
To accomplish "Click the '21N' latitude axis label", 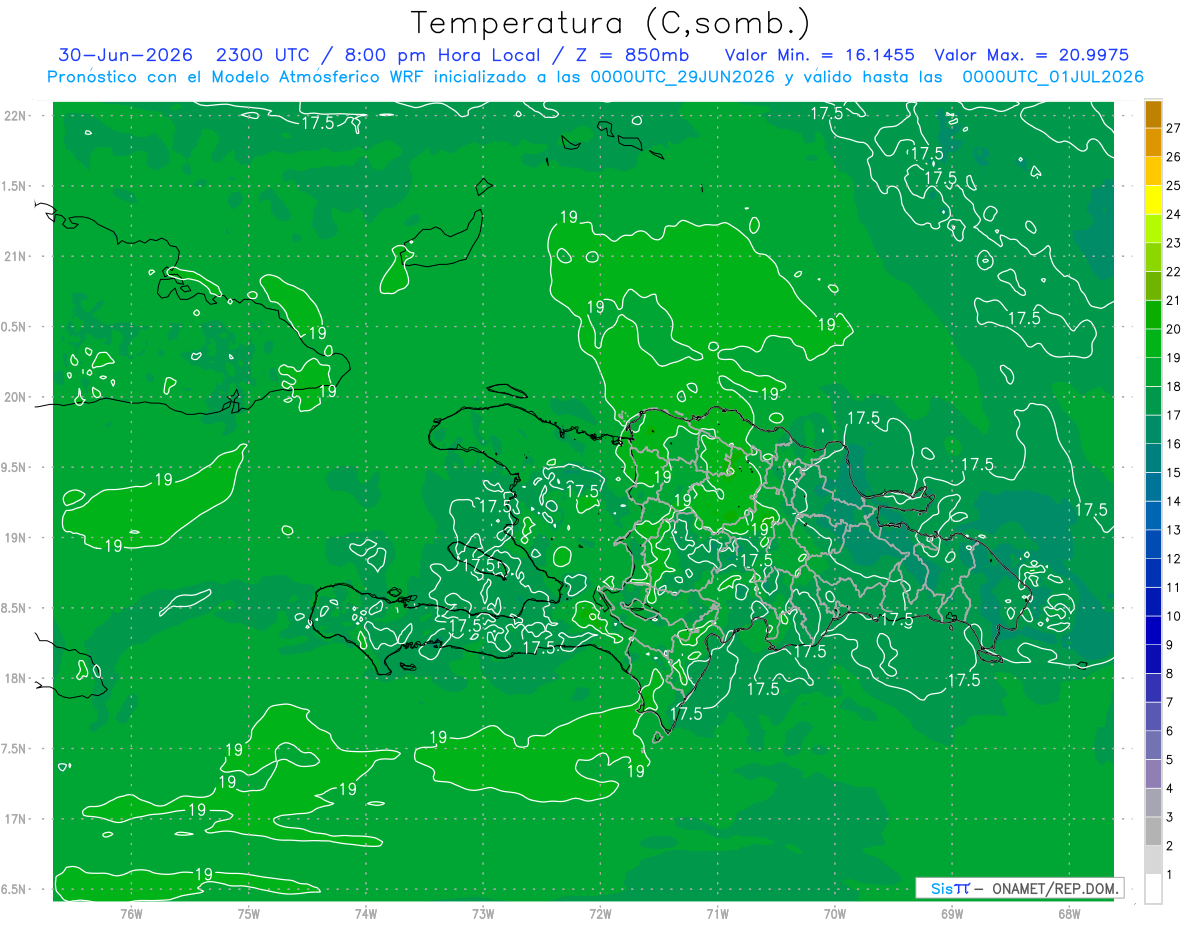I will coord(15,257).
